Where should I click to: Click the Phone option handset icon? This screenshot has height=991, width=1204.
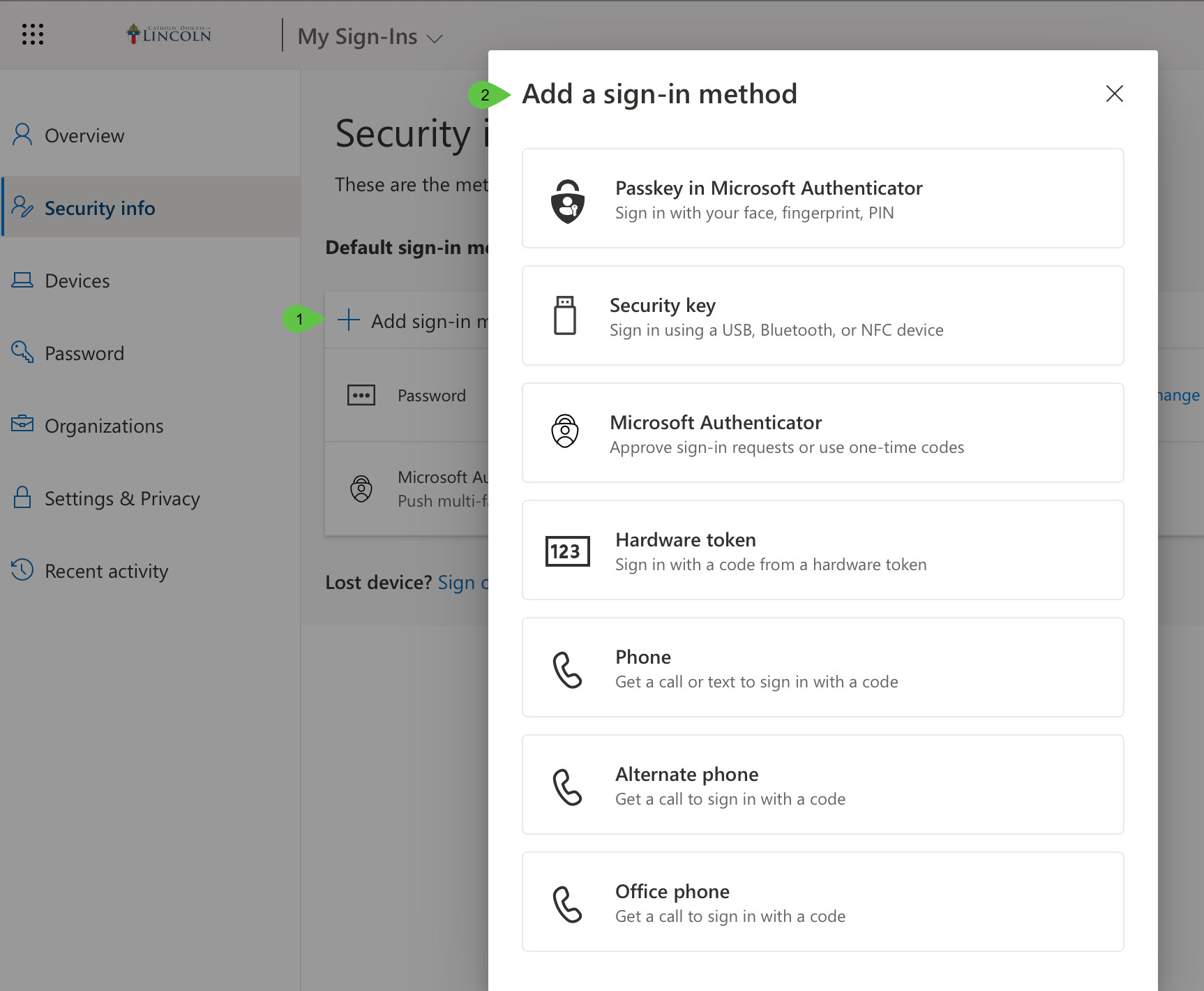[567, 670]
